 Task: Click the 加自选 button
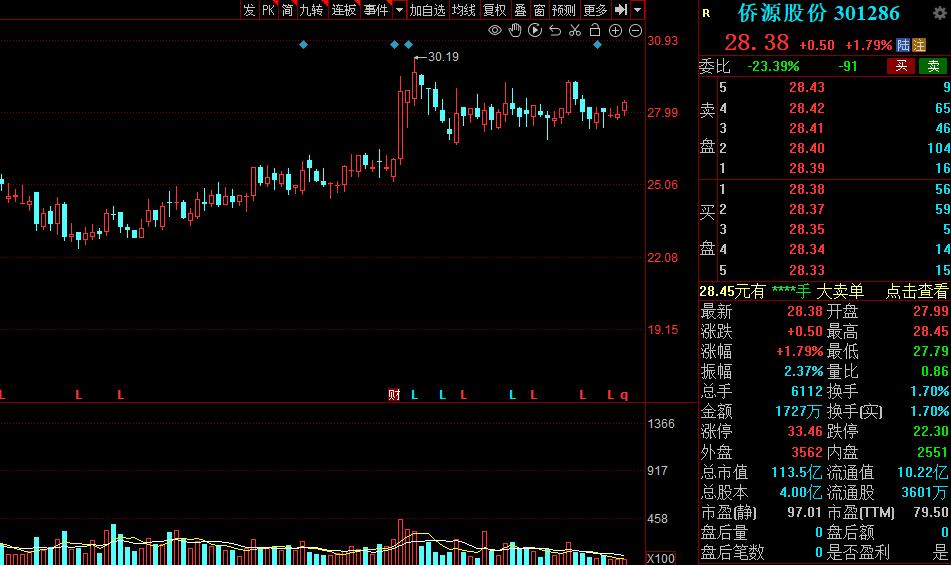pos(427,10)
